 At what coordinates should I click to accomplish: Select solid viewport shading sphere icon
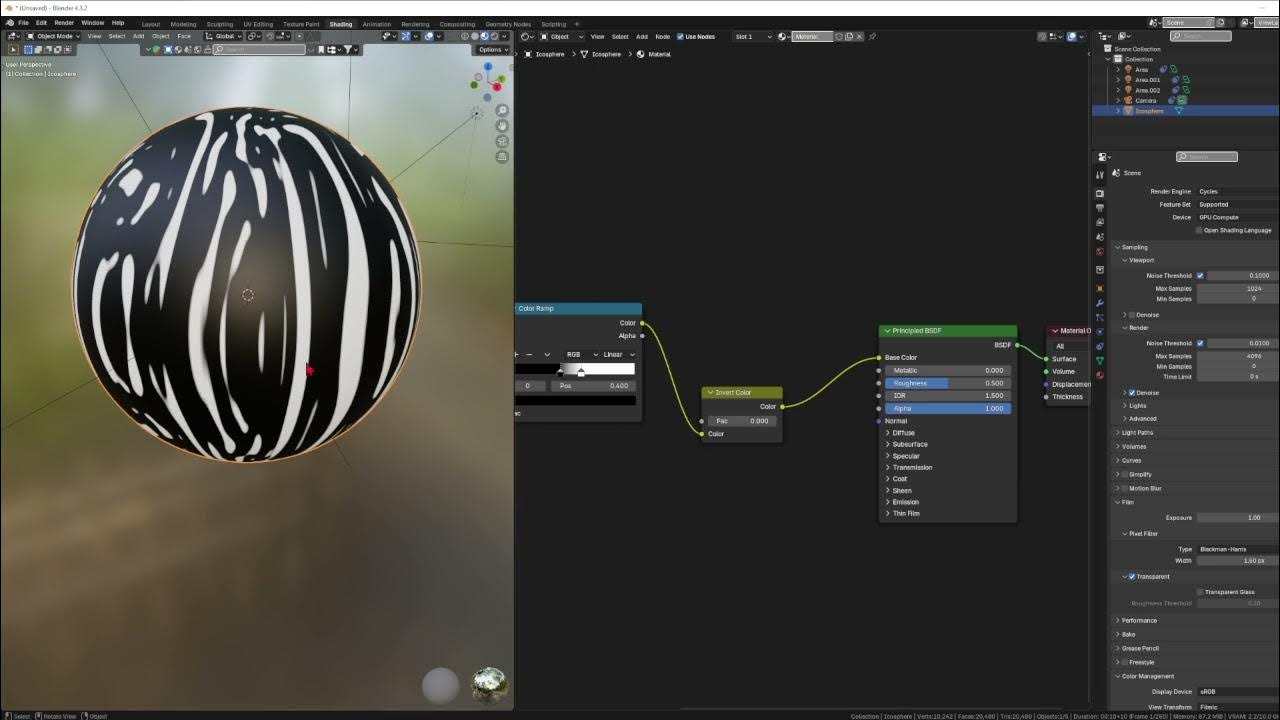475,36
